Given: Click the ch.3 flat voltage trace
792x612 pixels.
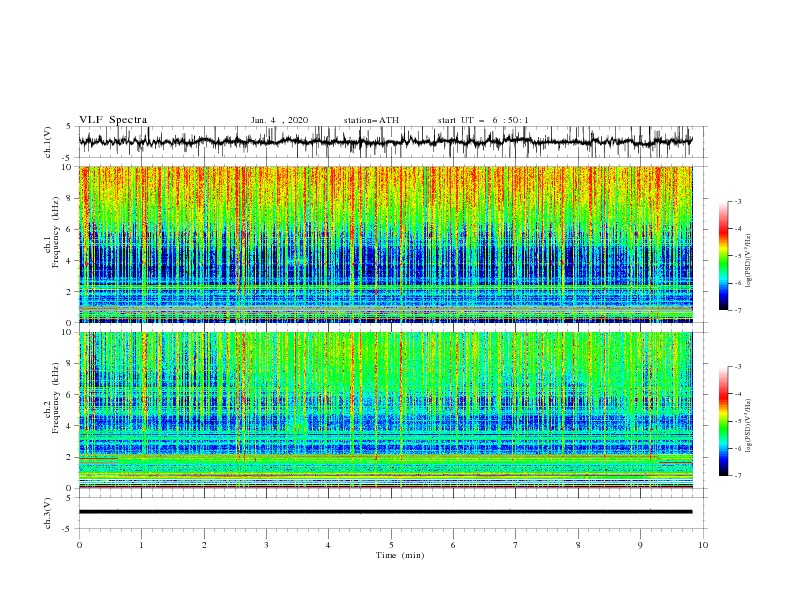Looking at the screenshot, I should point(385,512).
